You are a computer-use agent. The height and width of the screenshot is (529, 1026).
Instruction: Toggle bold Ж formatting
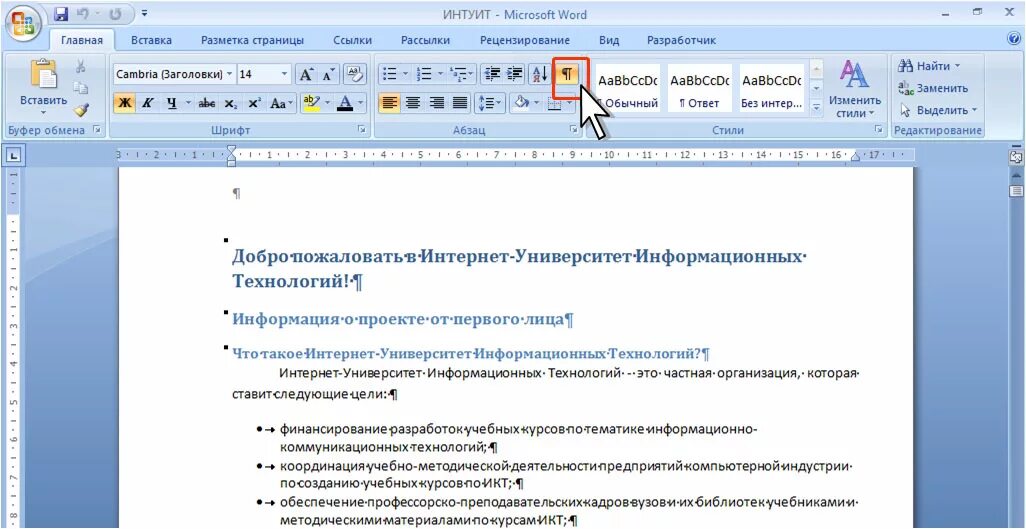coord(124,103)
